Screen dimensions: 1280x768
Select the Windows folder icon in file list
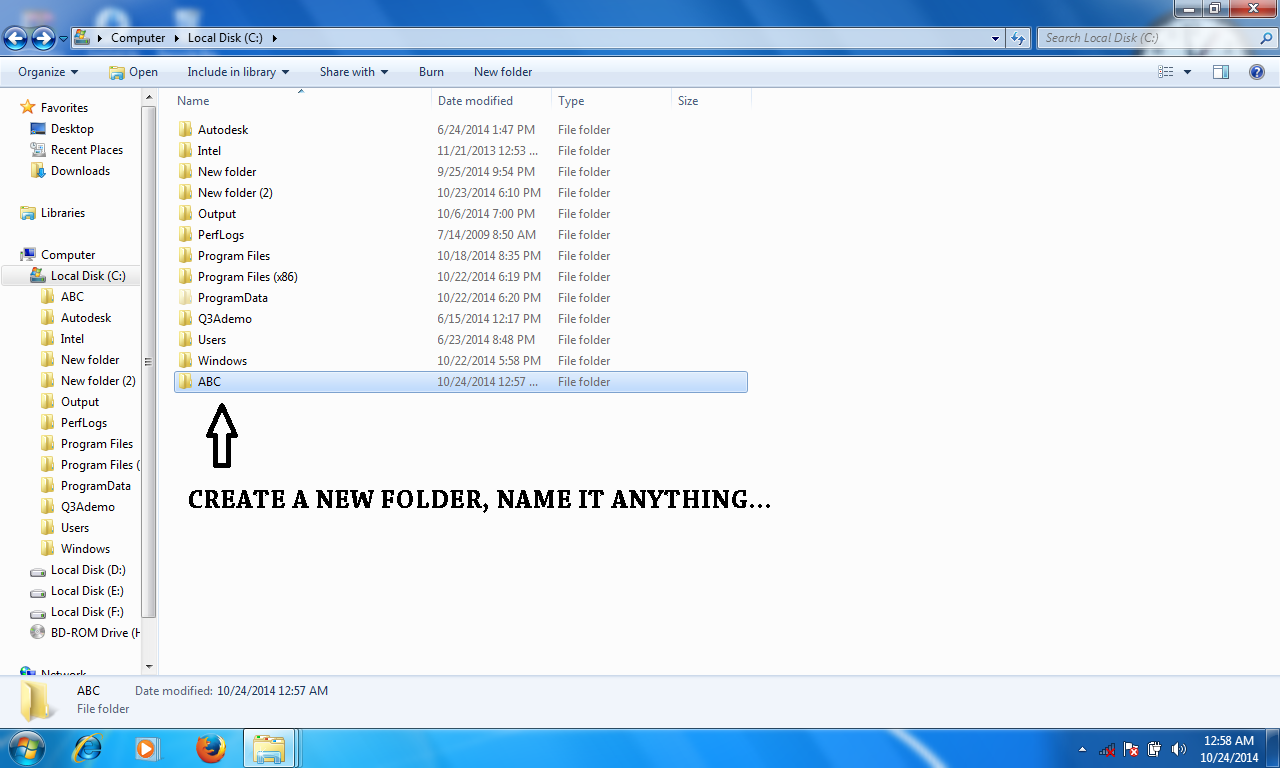185,361
